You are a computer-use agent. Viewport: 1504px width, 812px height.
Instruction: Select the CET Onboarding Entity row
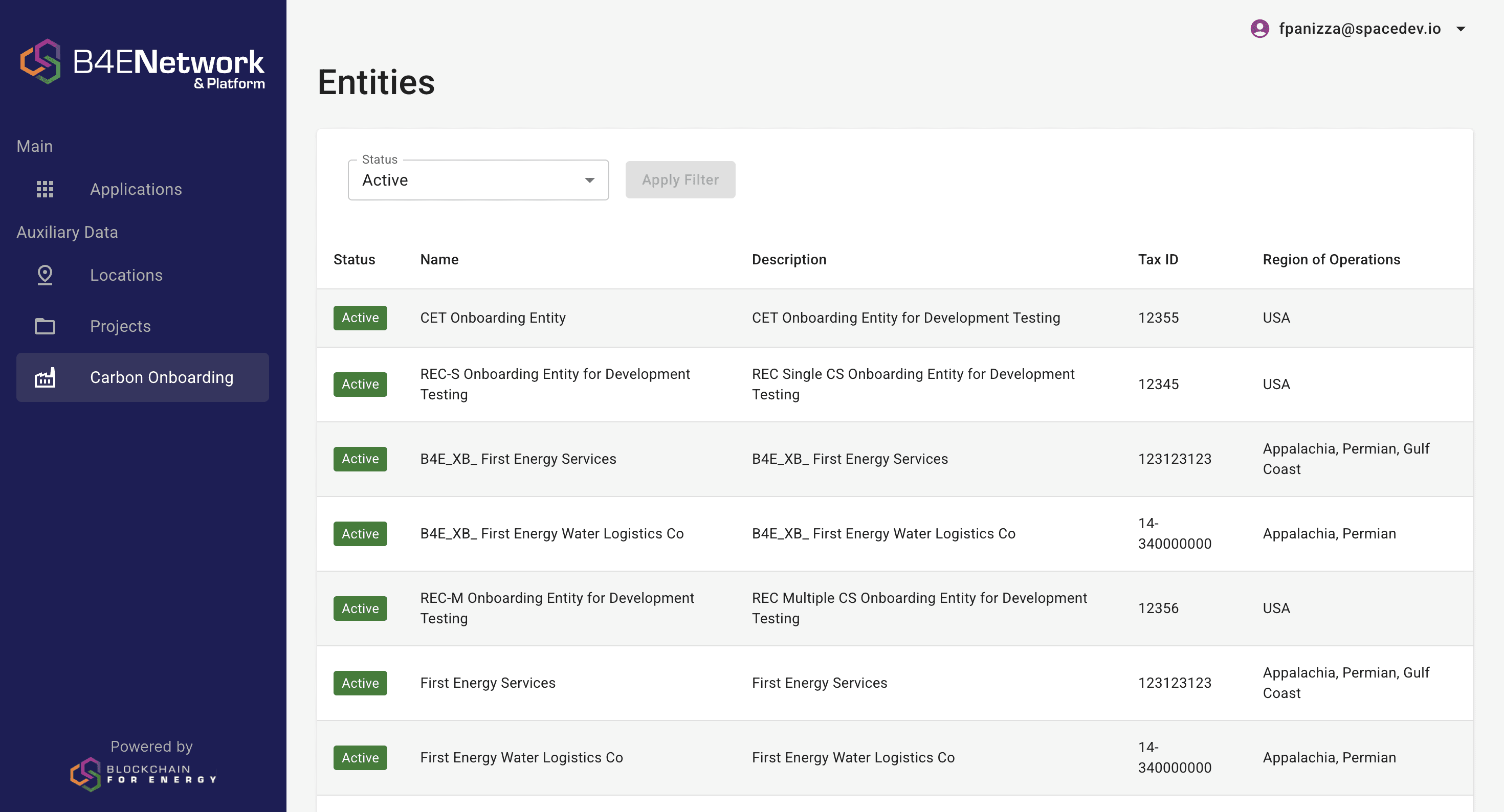click(x=493, y=318)
